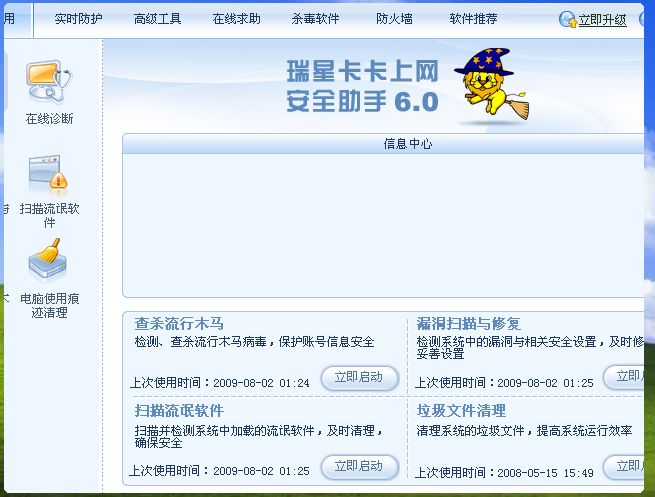Click description 检测、查杀流行木马病毒，保护账号信息安全
This screenshot has width=655, height=497.
(x=254, y=342)
